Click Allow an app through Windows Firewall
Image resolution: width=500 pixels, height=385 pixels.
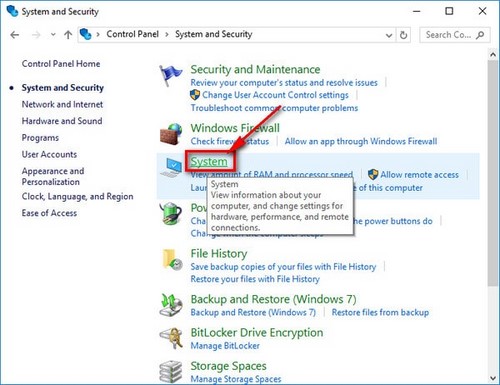coord(361,141)
